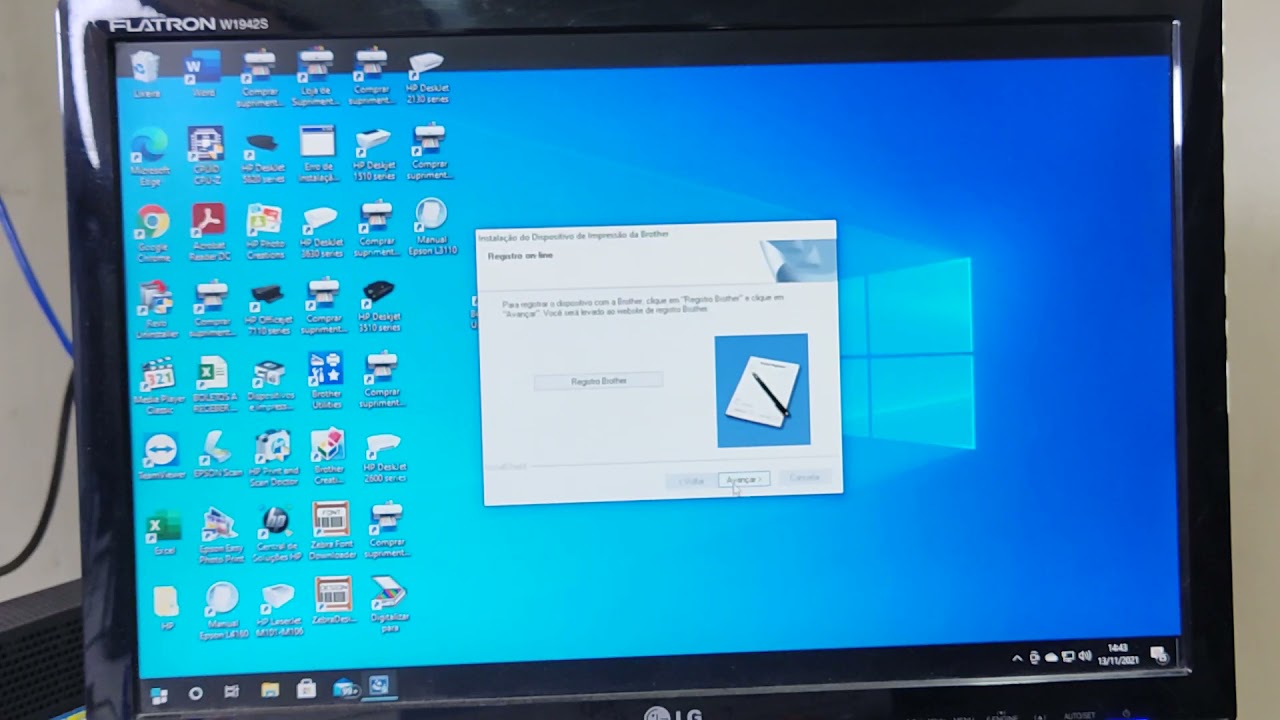1280x720 pixels.
Task: Show hidden tray icons chevron
Action: 1017,658
